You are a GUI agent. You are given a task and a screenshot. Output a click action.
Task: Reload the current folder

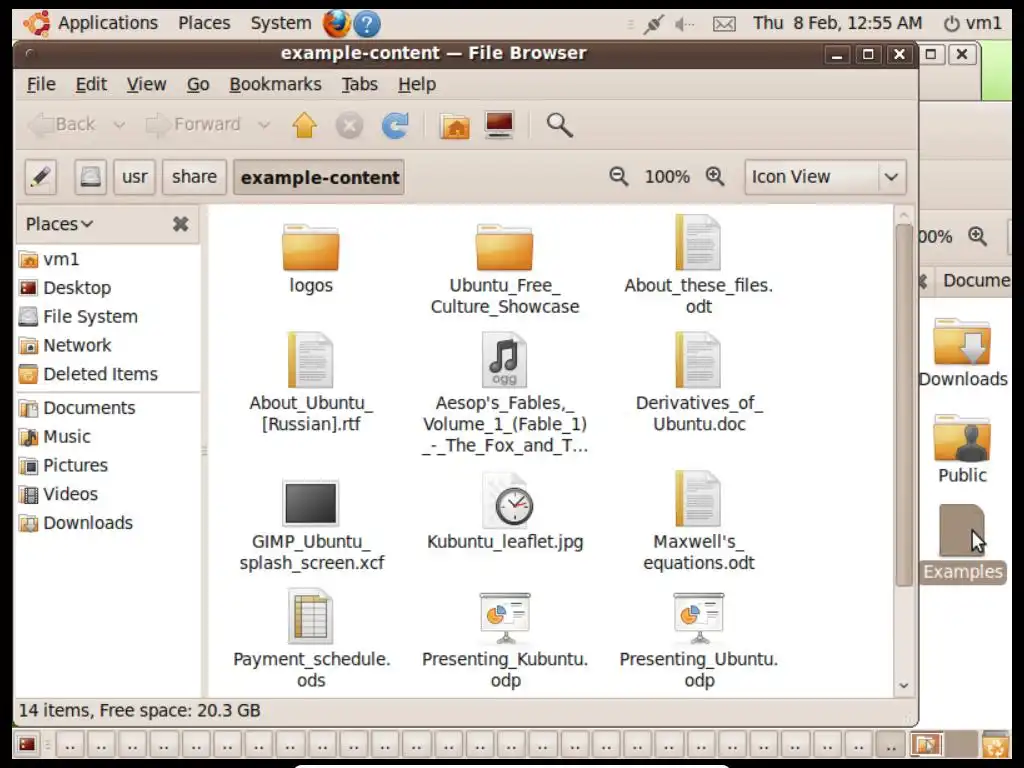(x=395, y=125)
